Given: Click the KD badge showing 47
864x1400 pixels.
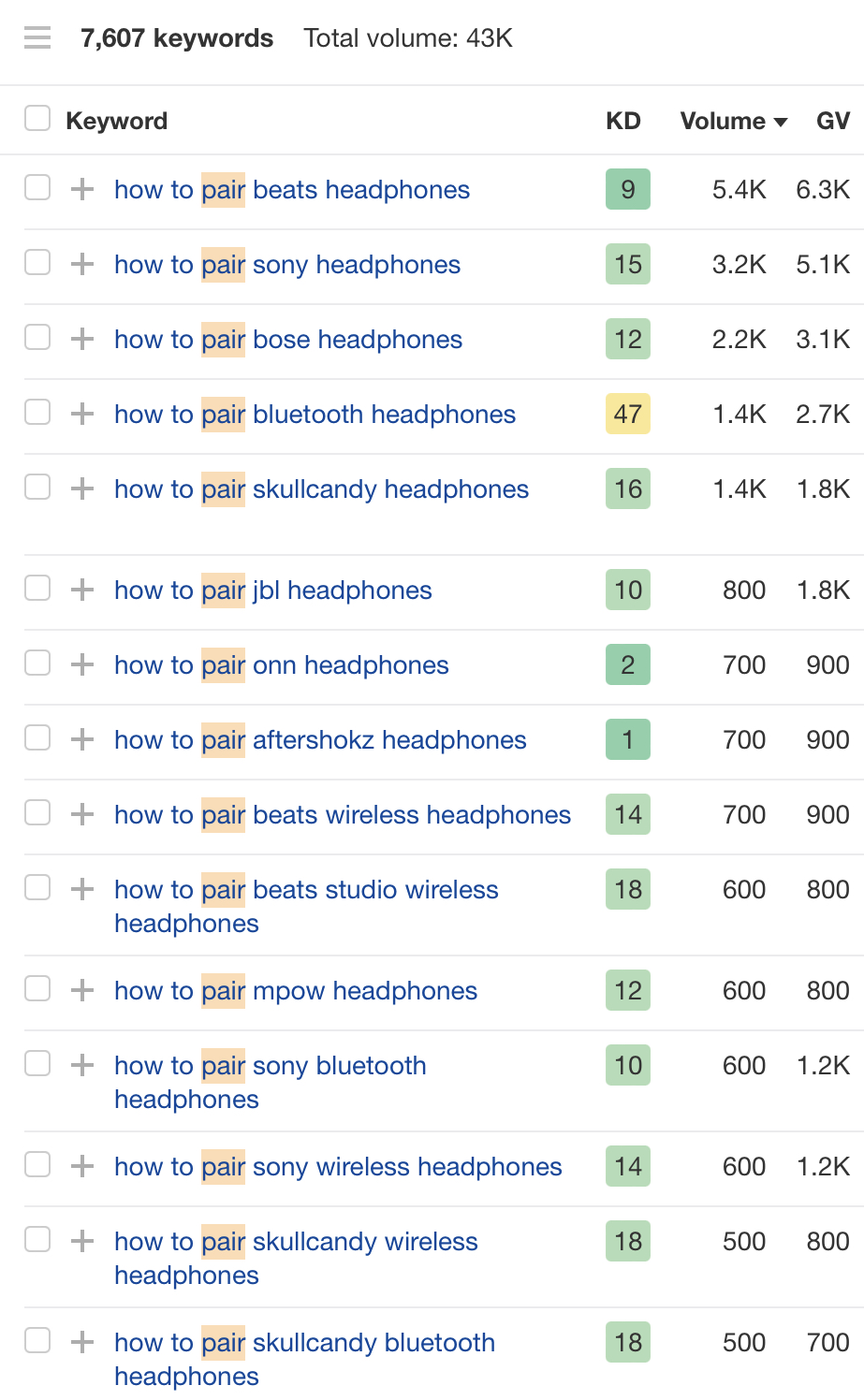Looking at the screenshot, I should (x=627, y=414).
